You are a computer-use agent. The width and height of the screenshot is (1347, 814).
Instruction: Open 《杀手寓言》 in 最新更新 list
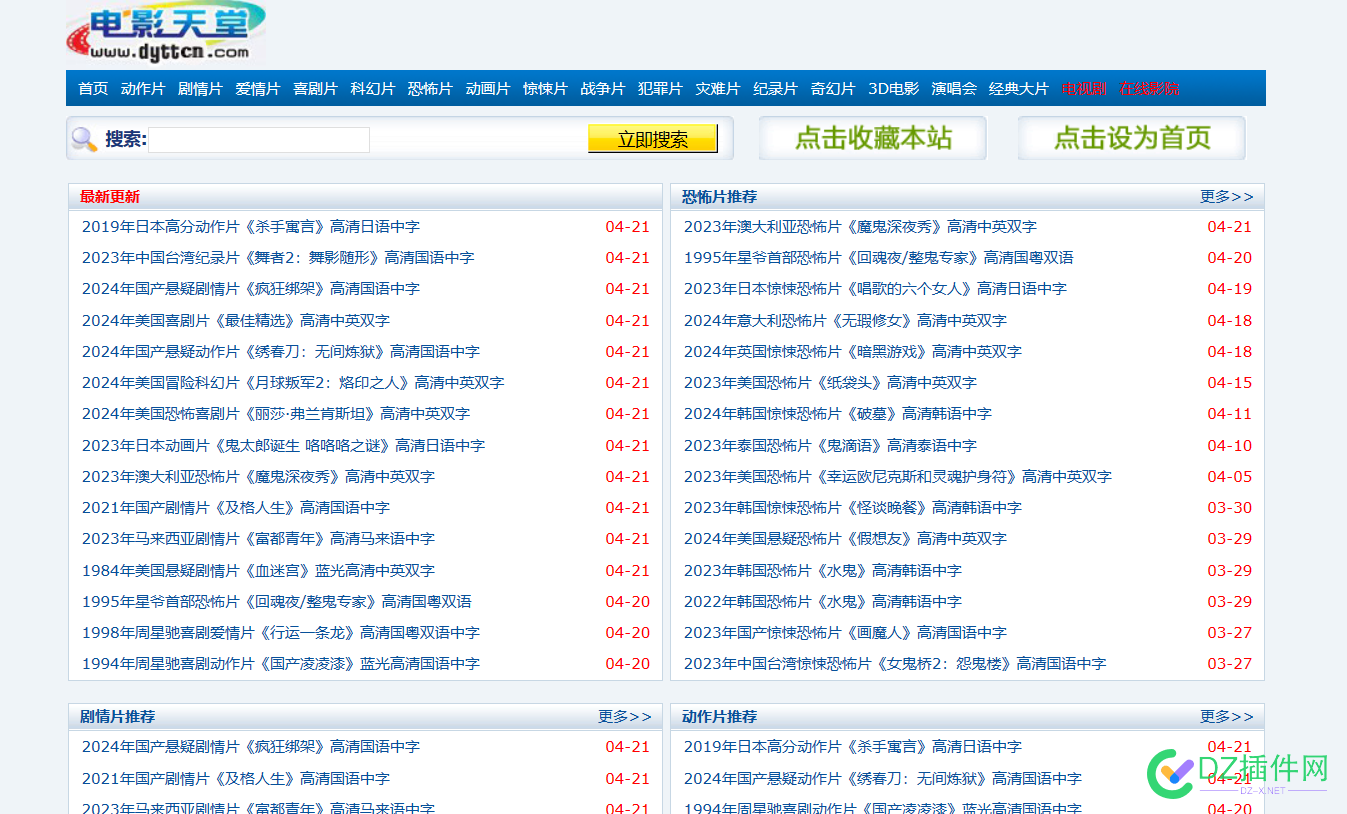pyautogui.click(x=251, y=227)
